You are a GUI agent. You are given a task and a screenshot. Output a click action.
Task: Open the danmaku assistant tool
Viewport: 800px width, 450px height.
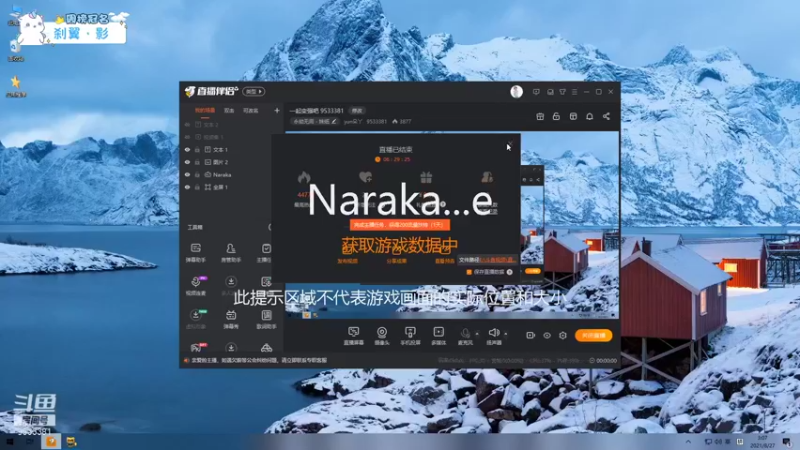(195, 253)
